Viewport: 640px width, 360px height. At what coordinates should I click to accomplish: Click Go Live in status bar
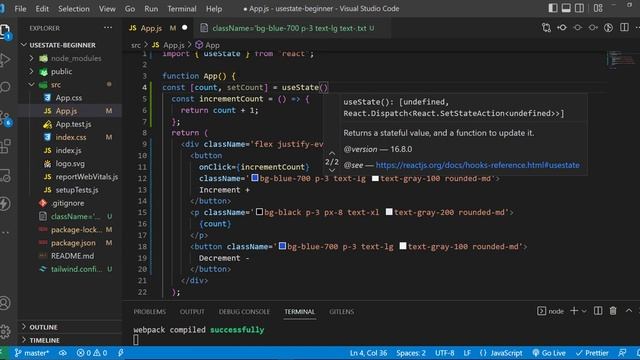coord(549,353)
